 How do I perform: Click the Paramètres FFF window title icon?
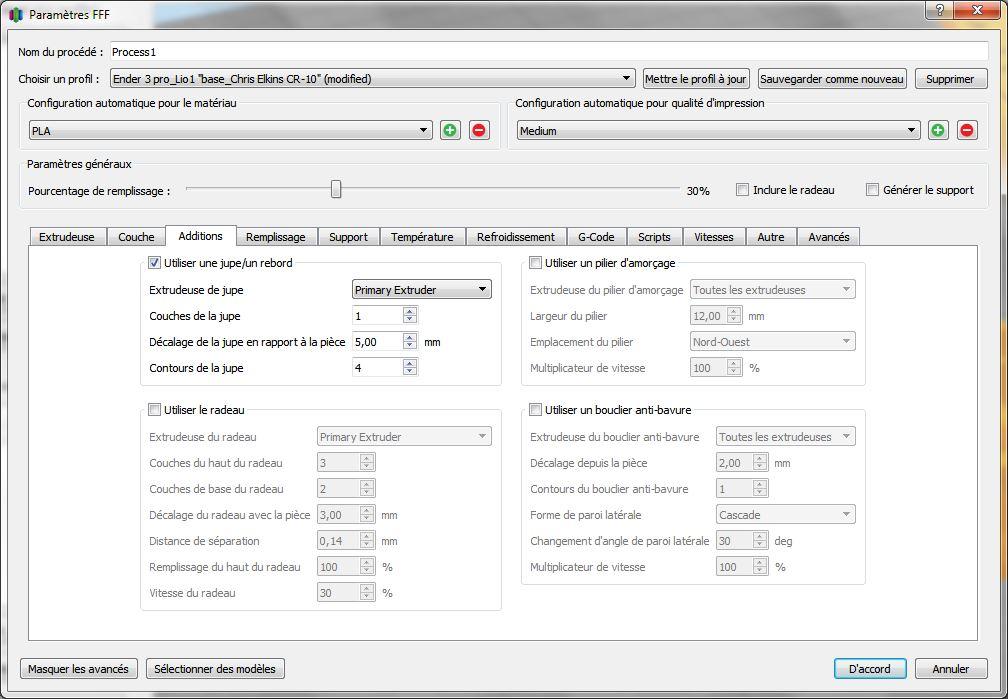(16, 14)
